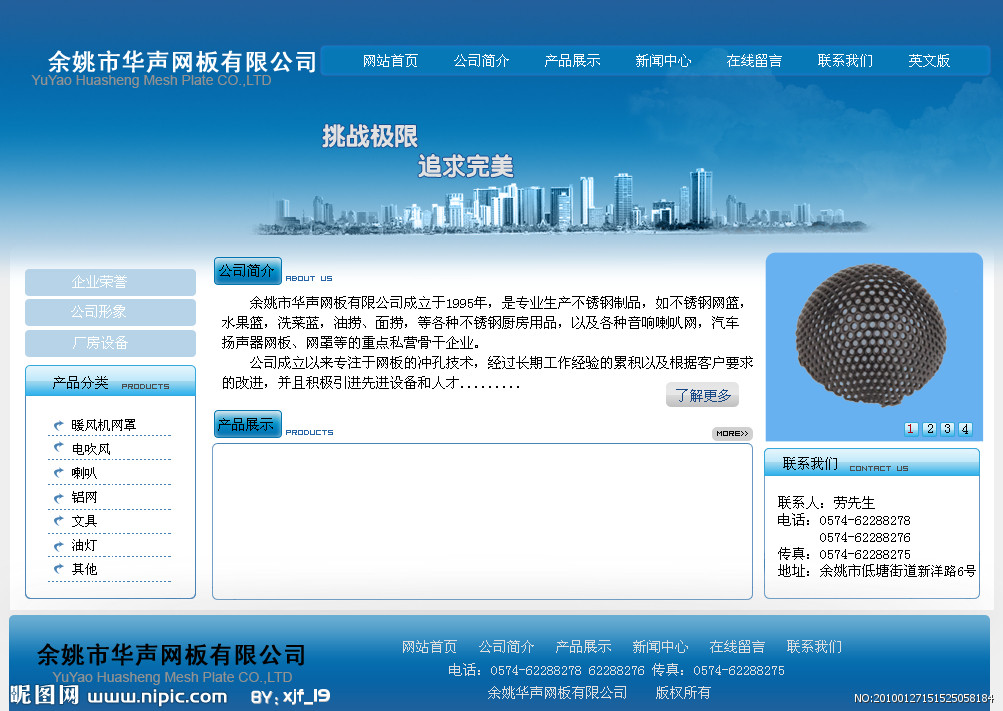This screenshot has height=711, width=1003.
Task: Click the bullet icon beside 暖风机网罩
Action: pos(59,425)
